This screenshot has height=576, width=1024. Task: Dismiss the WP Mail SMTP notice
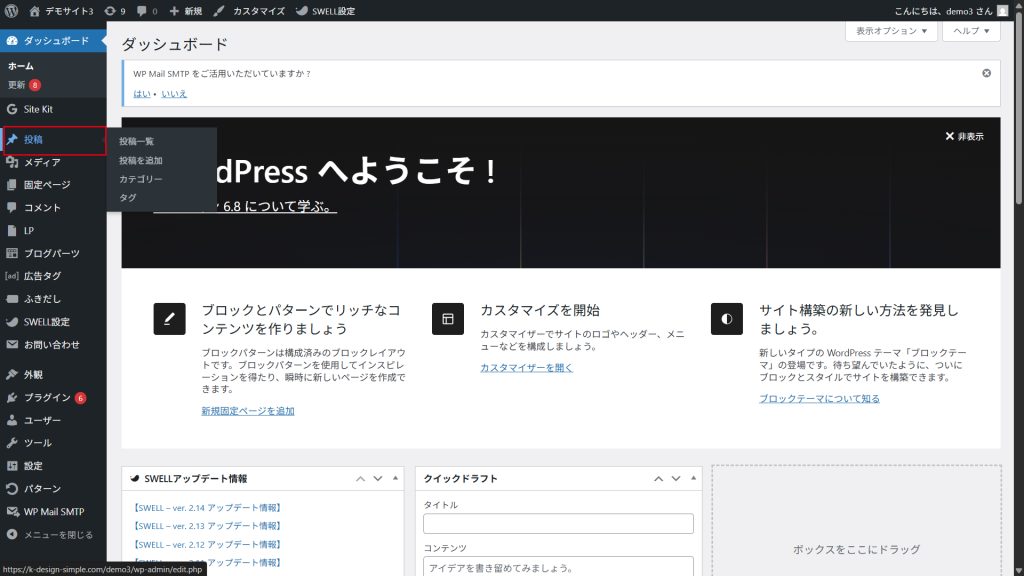[986, 73]
